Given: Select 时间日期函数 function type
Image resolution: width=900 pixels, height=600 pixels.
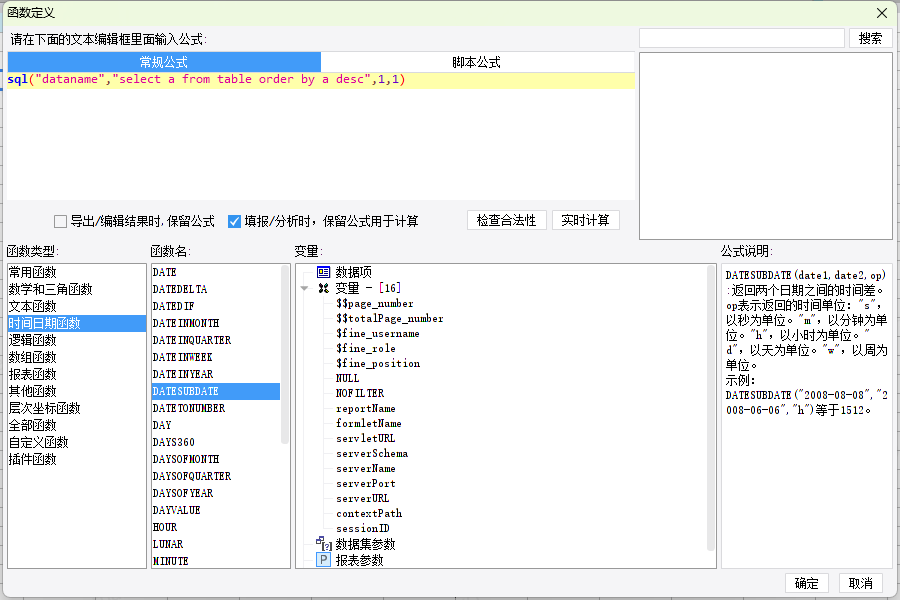Looking at the screenshot, I should (x=77, y=323).
